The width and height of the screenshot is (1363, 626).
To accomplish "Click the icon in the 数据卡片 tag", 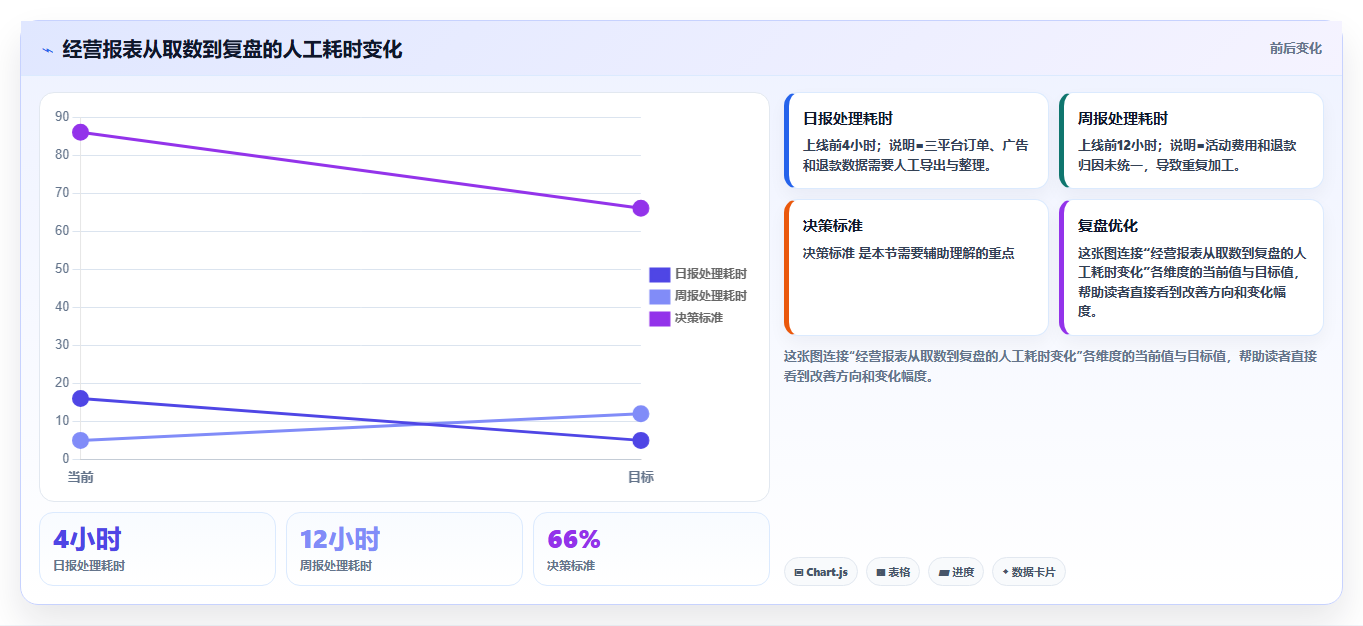I will coord(1005,572).
